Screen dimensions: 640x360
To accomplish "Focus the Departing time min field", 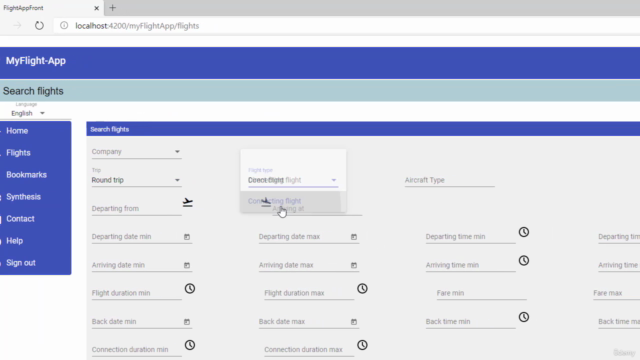I will (470, 237).
